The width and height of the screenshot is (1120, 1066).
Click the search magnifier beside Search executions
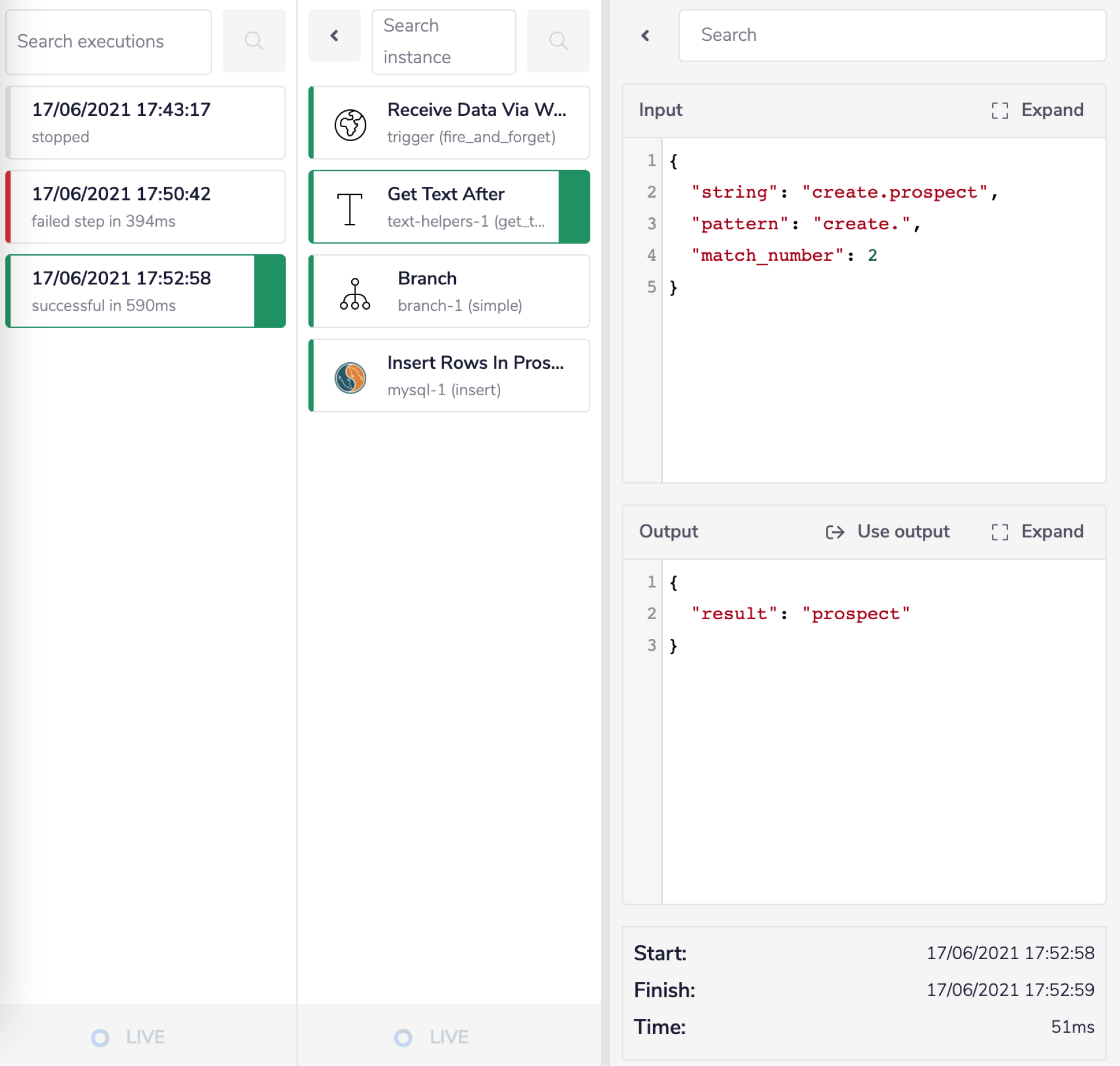pyautogui.click(x=254, y=40)
